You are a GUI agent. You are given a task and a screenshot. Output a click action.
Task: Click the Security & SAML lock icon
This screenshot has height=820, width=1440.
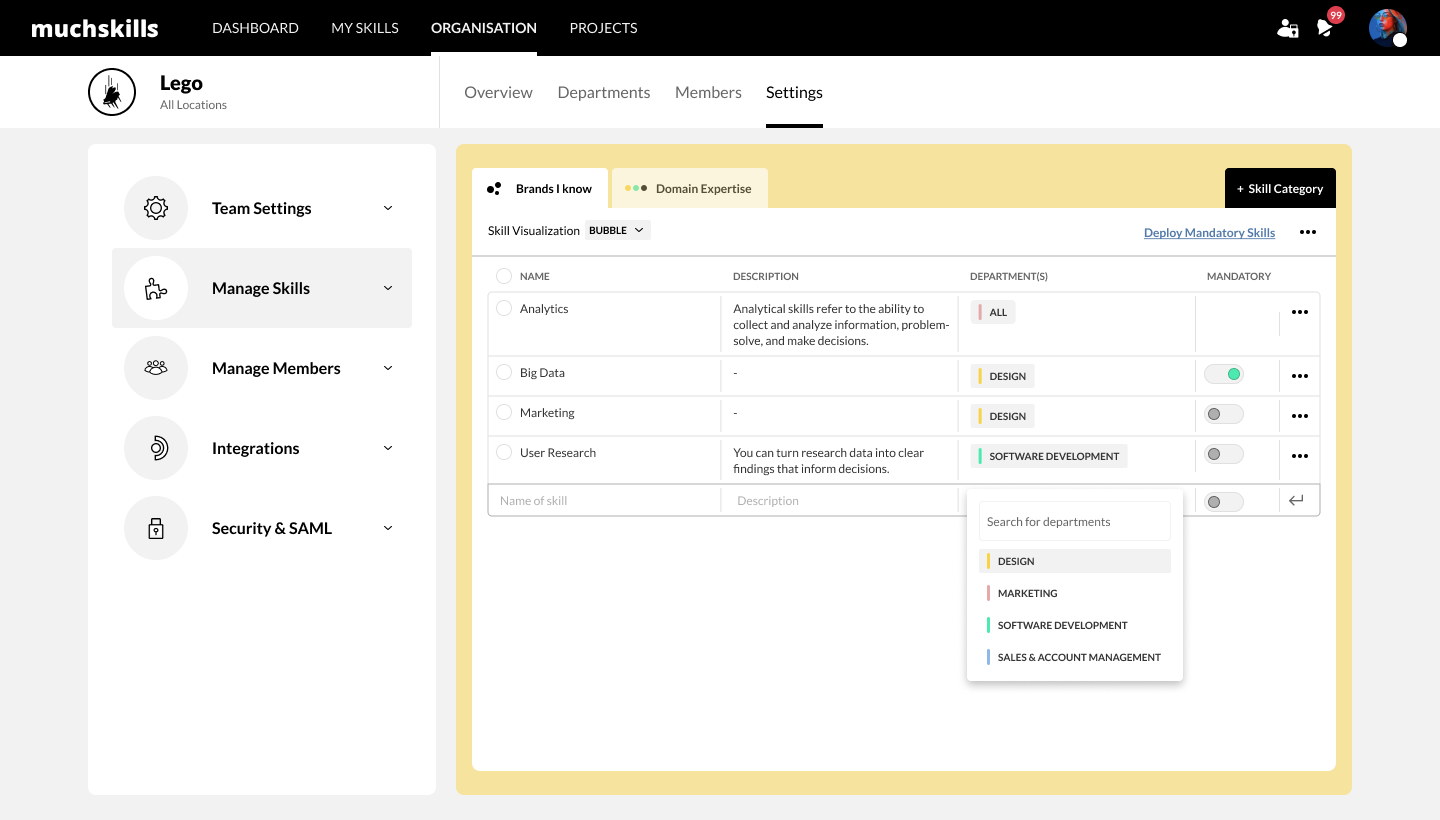pos(156,528)
